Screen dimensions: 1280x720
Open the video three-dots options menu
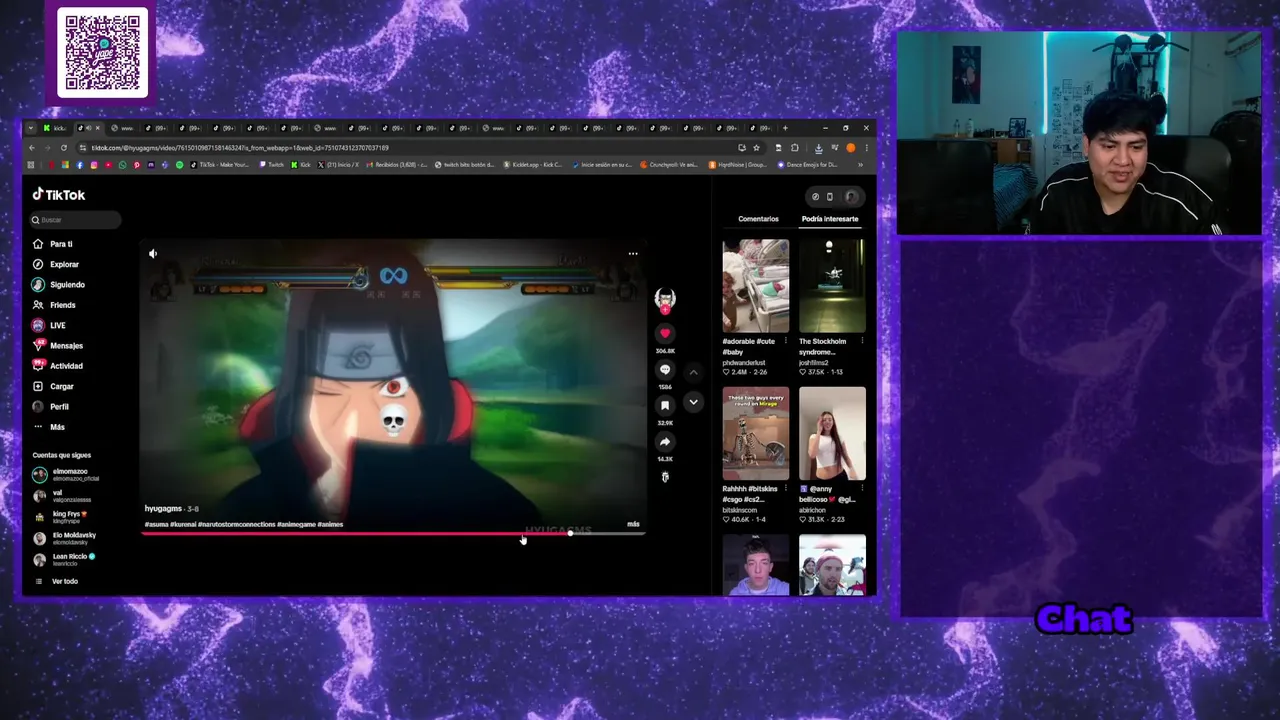[633, 254]
